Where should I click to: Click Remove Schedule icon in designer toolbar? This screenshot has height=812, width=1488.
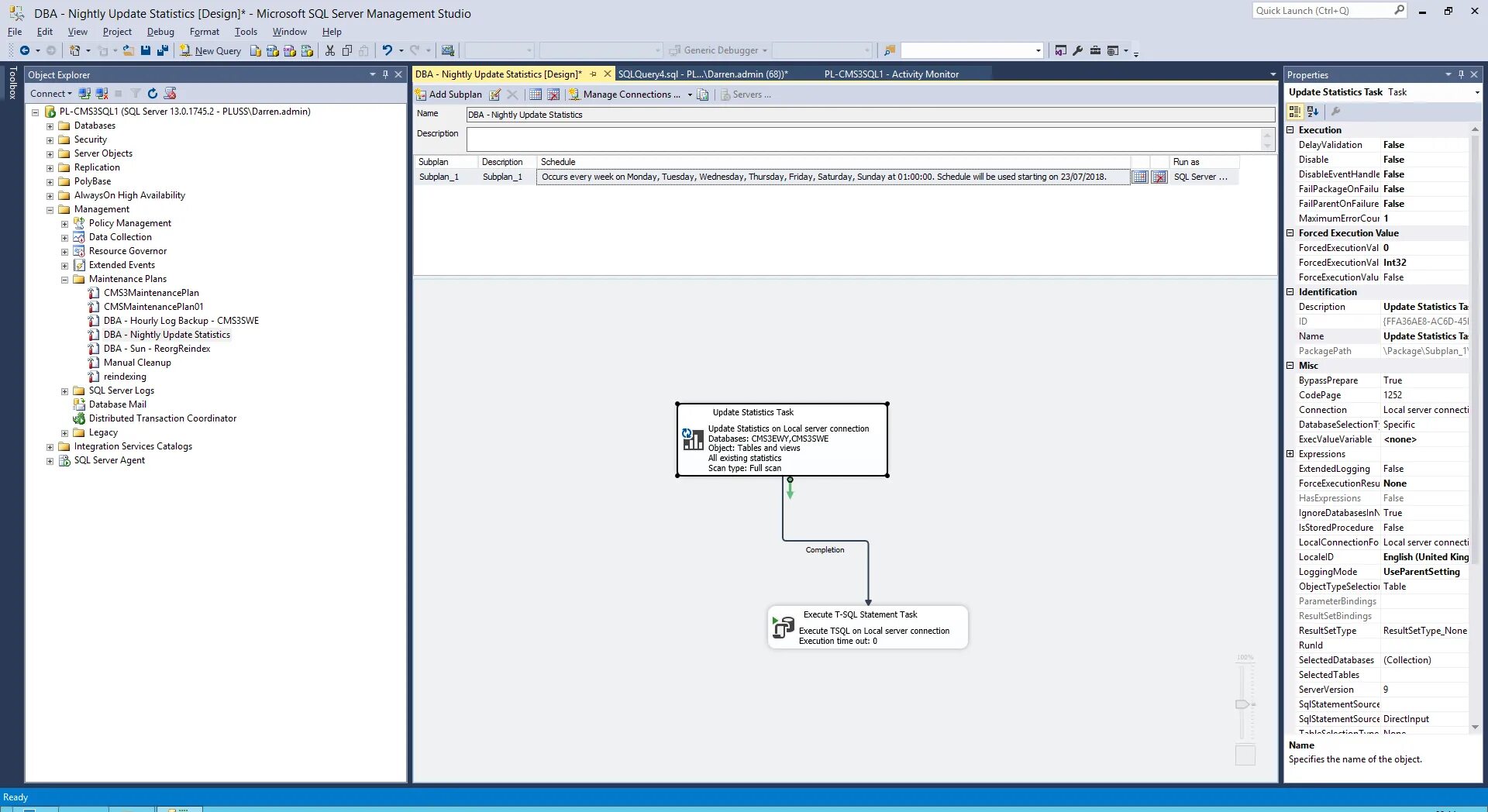tap(553, 95)
